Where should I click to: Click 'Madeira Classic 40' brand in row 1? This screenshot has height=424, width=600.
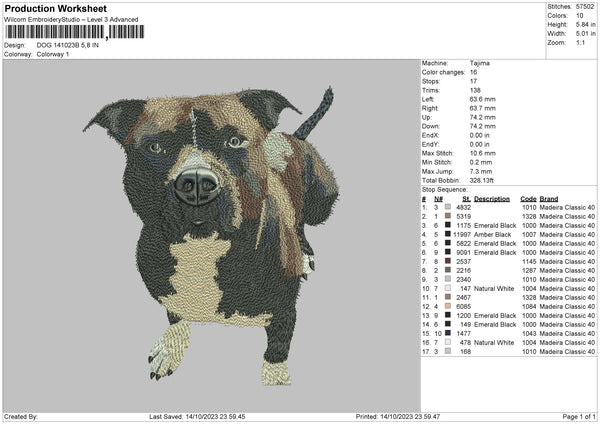pos(567,207)
